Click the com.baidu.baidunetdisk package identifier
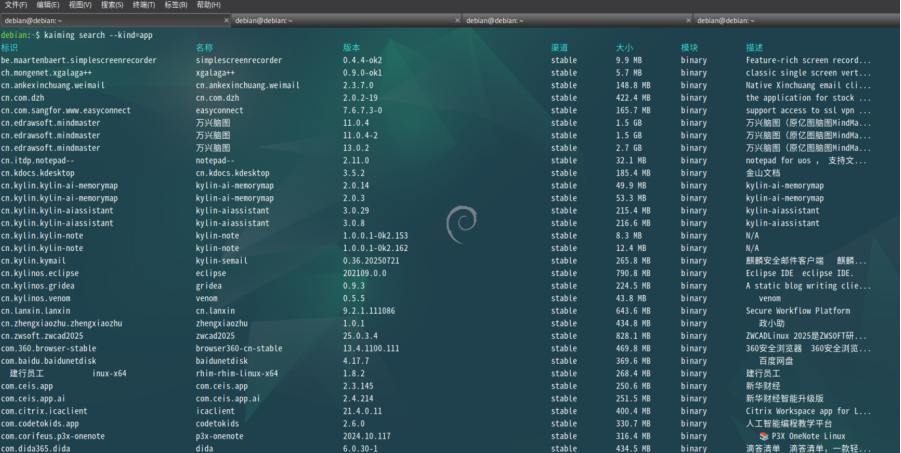The width and height of the screenshot is (901, 453). point(49,360)
